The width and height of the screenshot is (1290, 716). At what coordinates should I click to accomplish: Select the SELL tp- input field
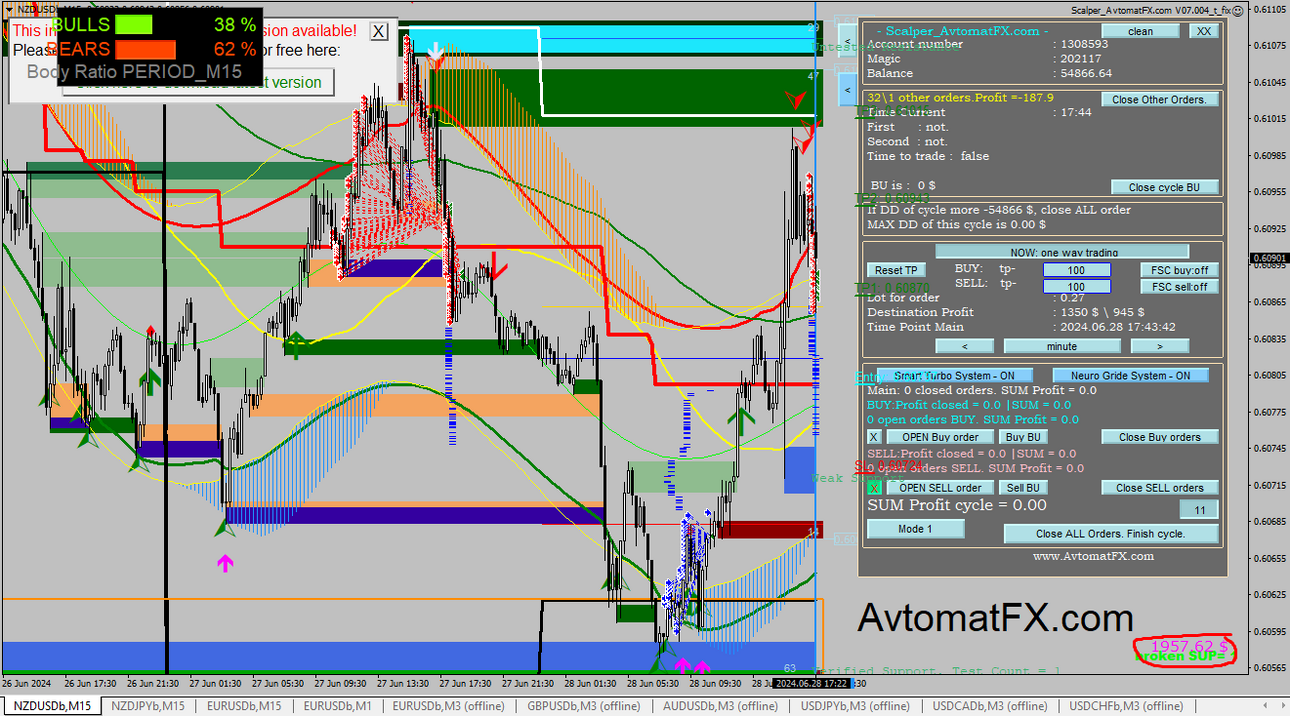pos(1077,287)
